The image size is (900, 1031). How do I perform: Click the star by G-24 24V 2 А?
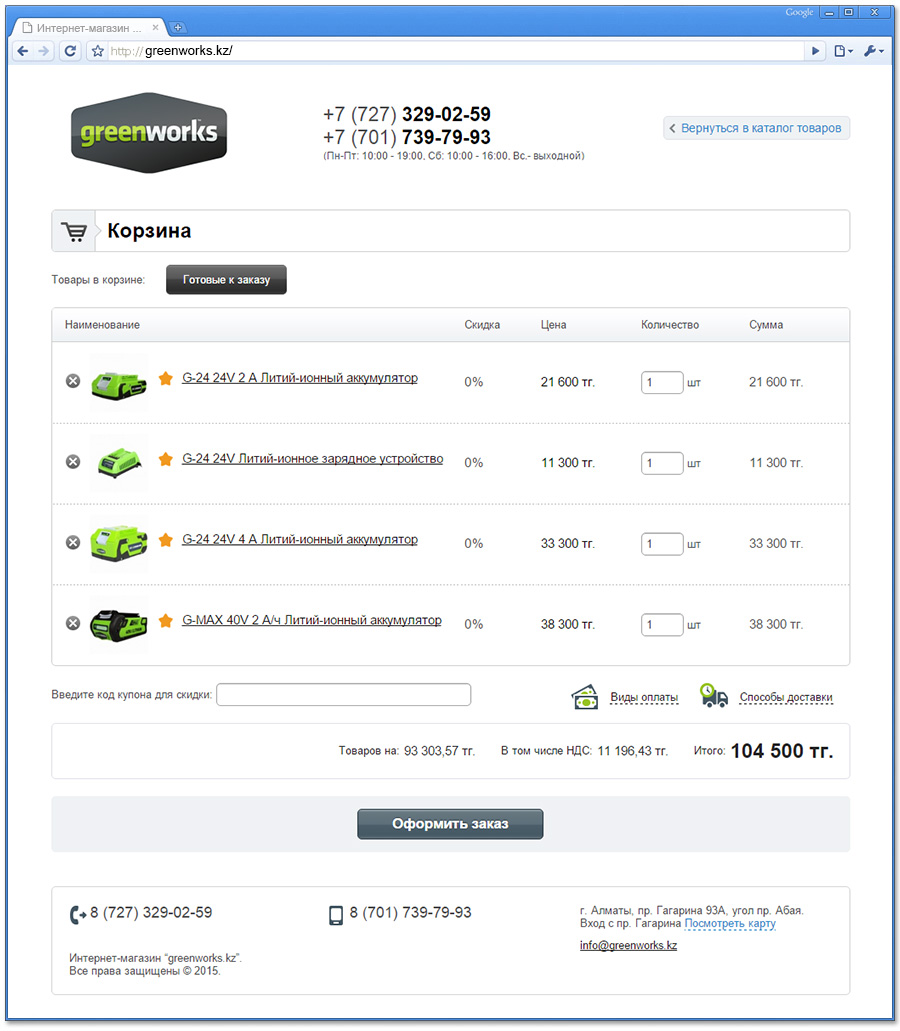pyautogui.click(x=166, y=378)
